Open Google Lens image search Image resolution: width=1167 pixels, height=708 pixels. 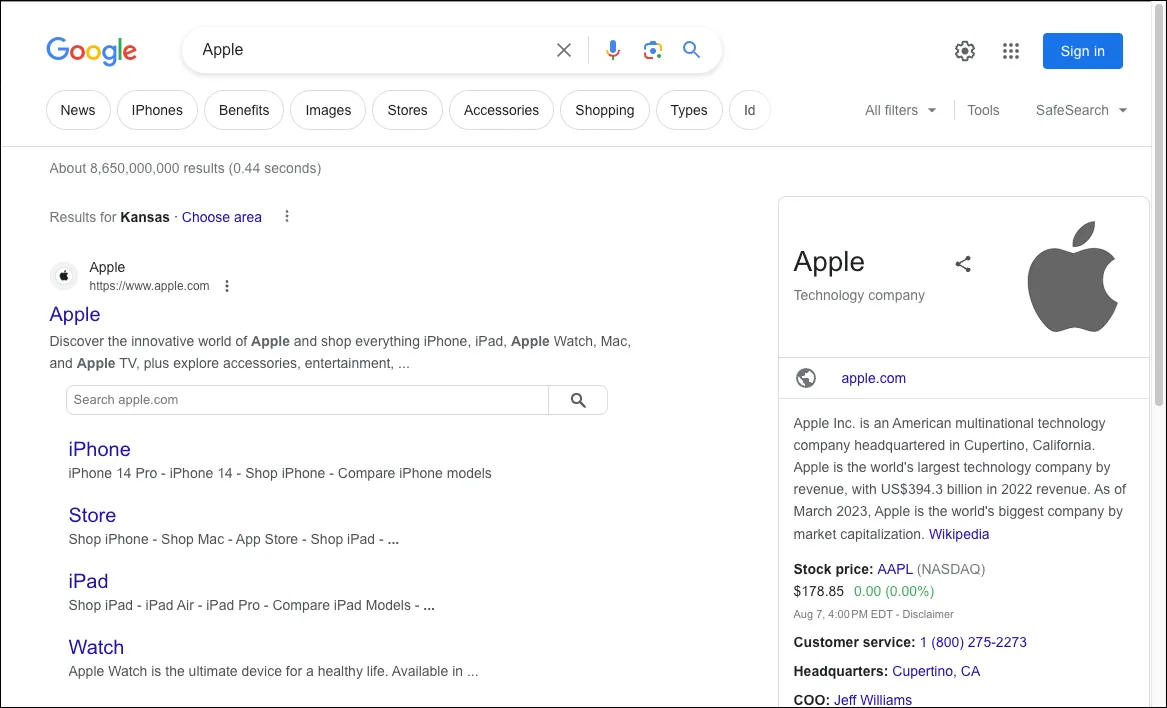pos(653,50)
